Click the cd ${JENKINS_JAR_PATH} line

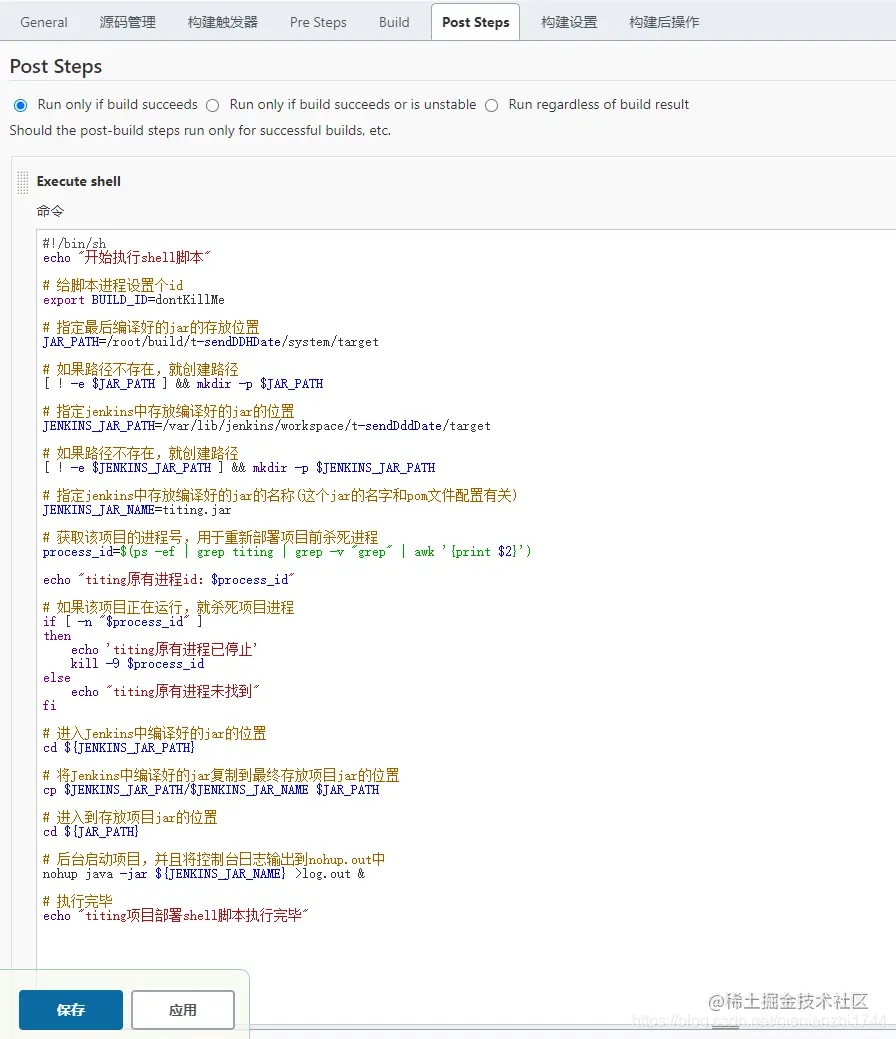pyautogui.click(x=119, y=748)
